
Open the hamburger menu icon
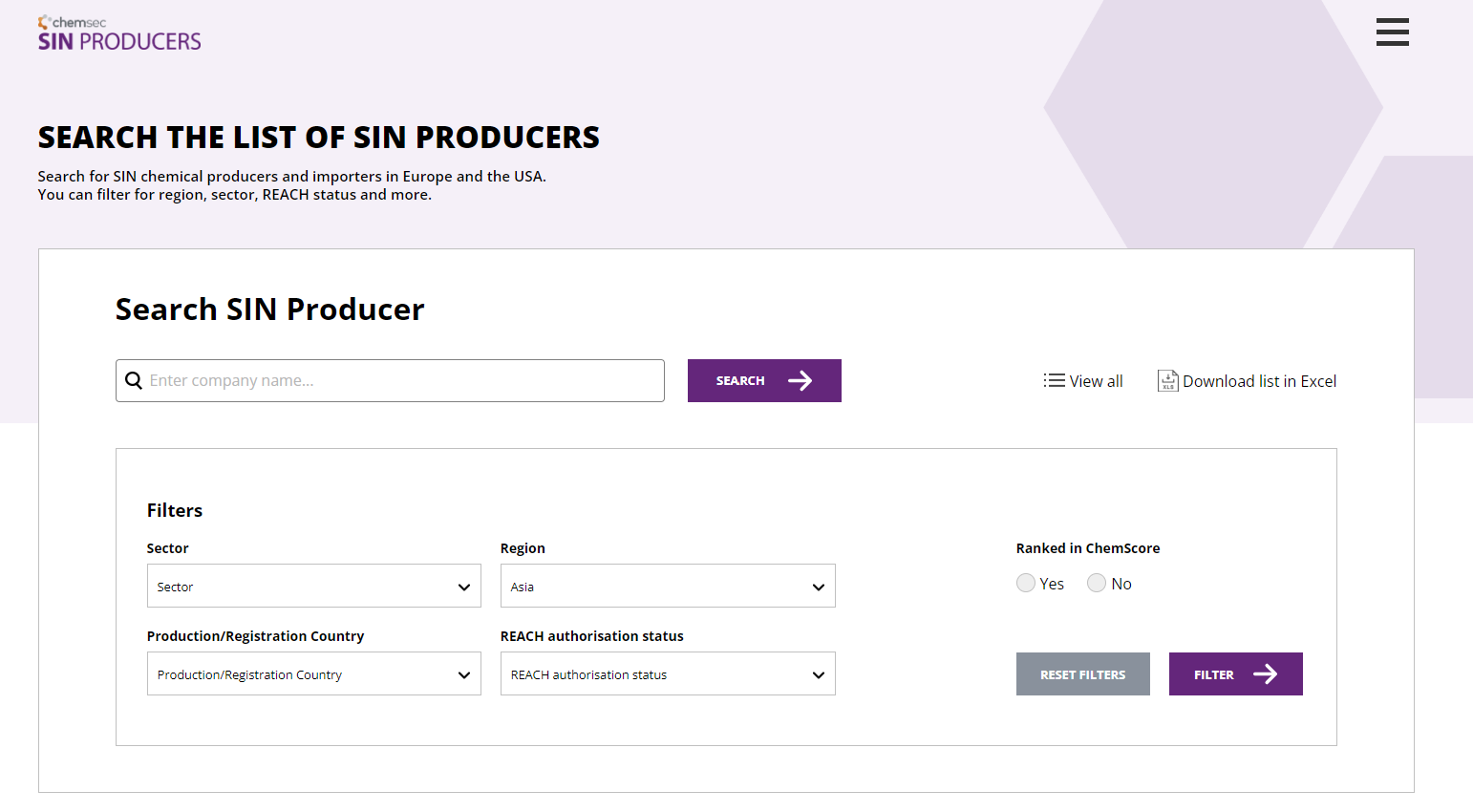[x=1392, y=32]
